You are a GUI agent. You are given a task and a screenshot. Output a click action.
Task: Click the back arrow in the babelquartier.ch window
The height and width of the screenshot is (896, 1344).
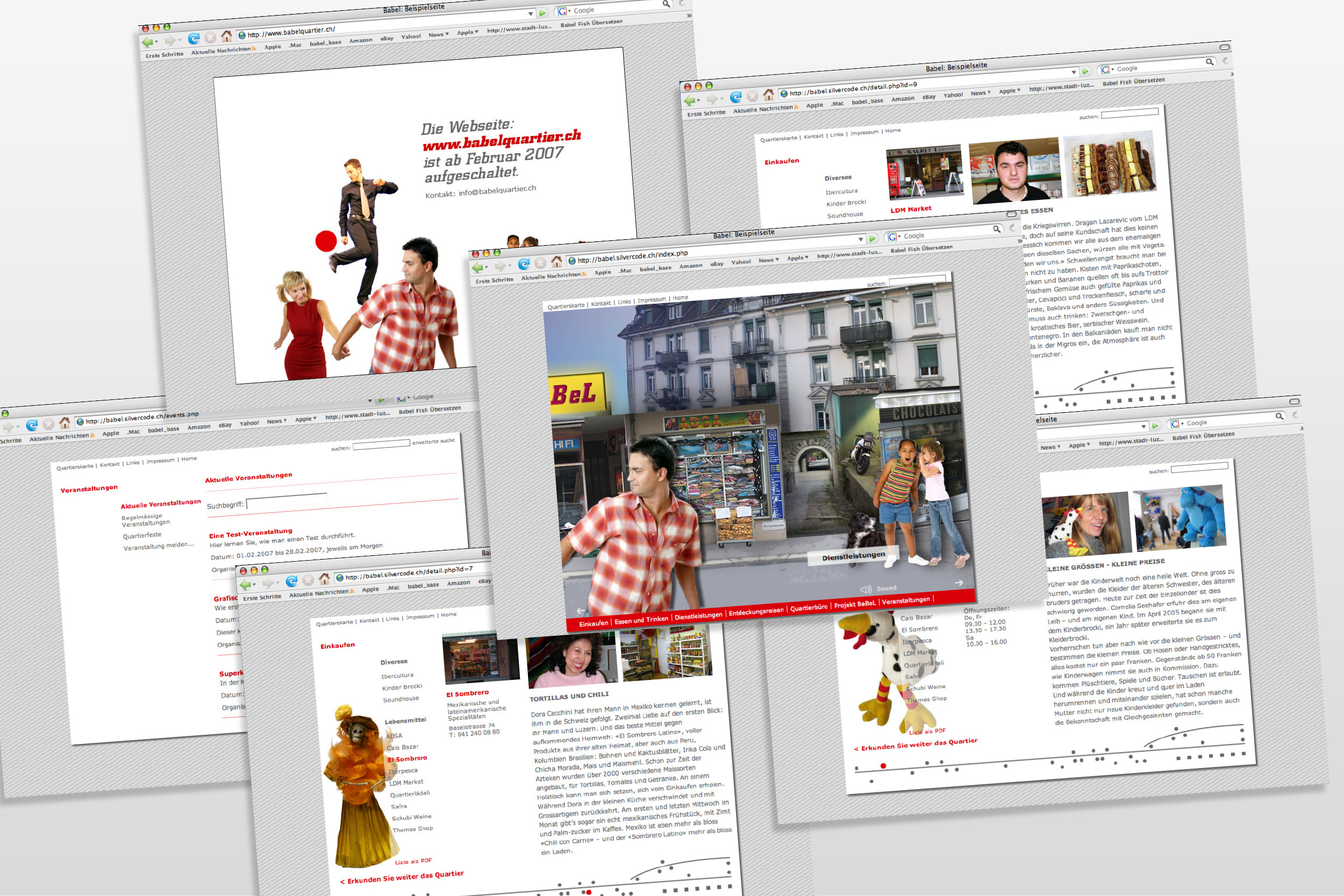pos(147,42)
